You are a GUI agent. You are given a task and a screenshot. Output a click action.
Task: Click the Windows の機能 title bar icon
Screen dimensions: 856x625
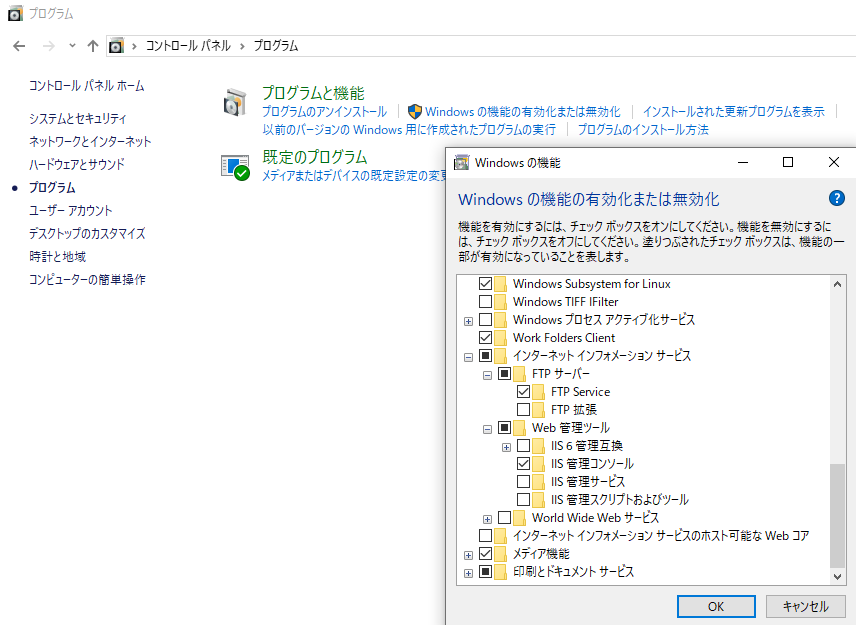(x=462, y=163)
